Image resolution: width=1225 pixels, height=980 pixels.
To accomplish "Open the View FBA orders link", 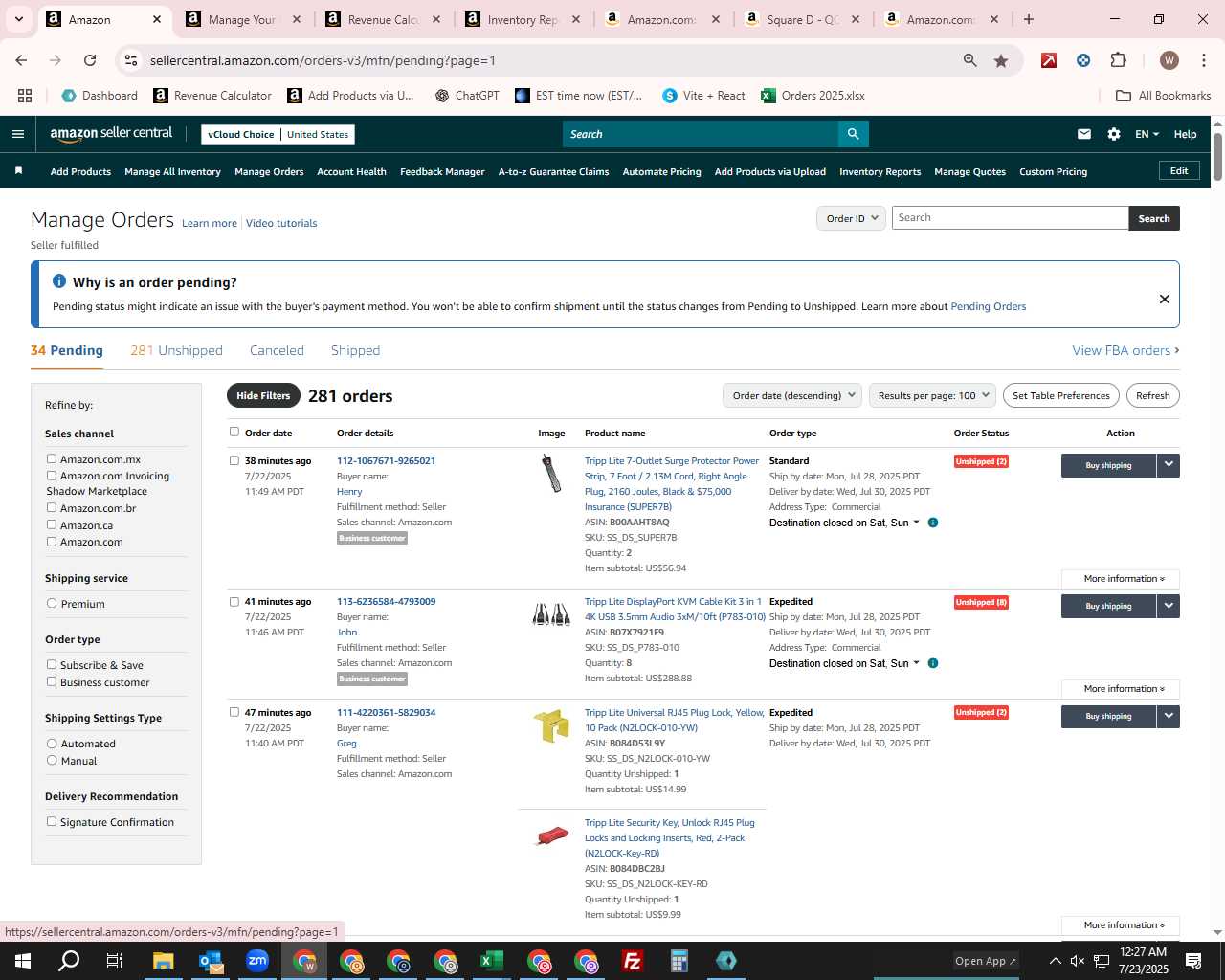I will click(1125, 350).
